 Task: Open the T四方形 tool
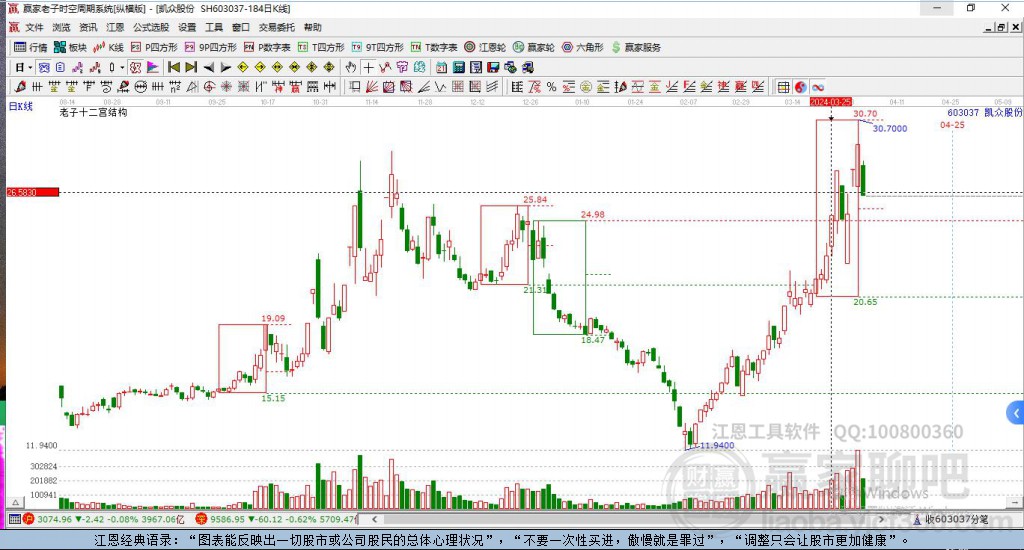tap(321, 47)
